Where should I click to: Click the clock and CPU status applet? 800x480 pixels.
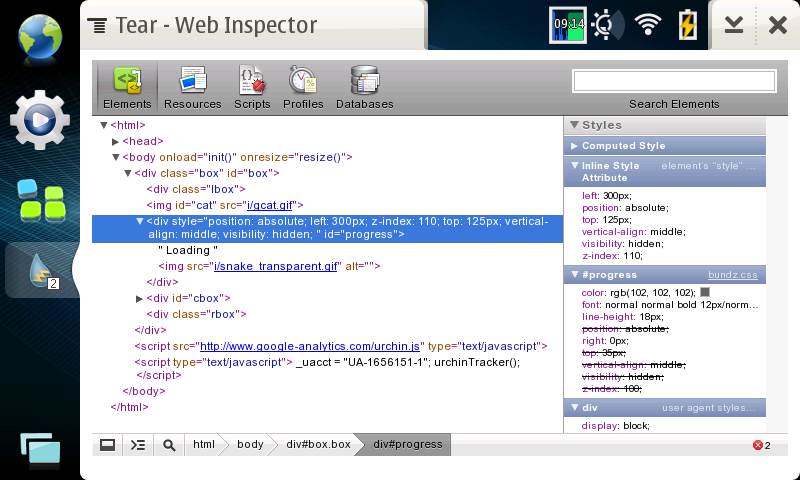click(568, 24)
